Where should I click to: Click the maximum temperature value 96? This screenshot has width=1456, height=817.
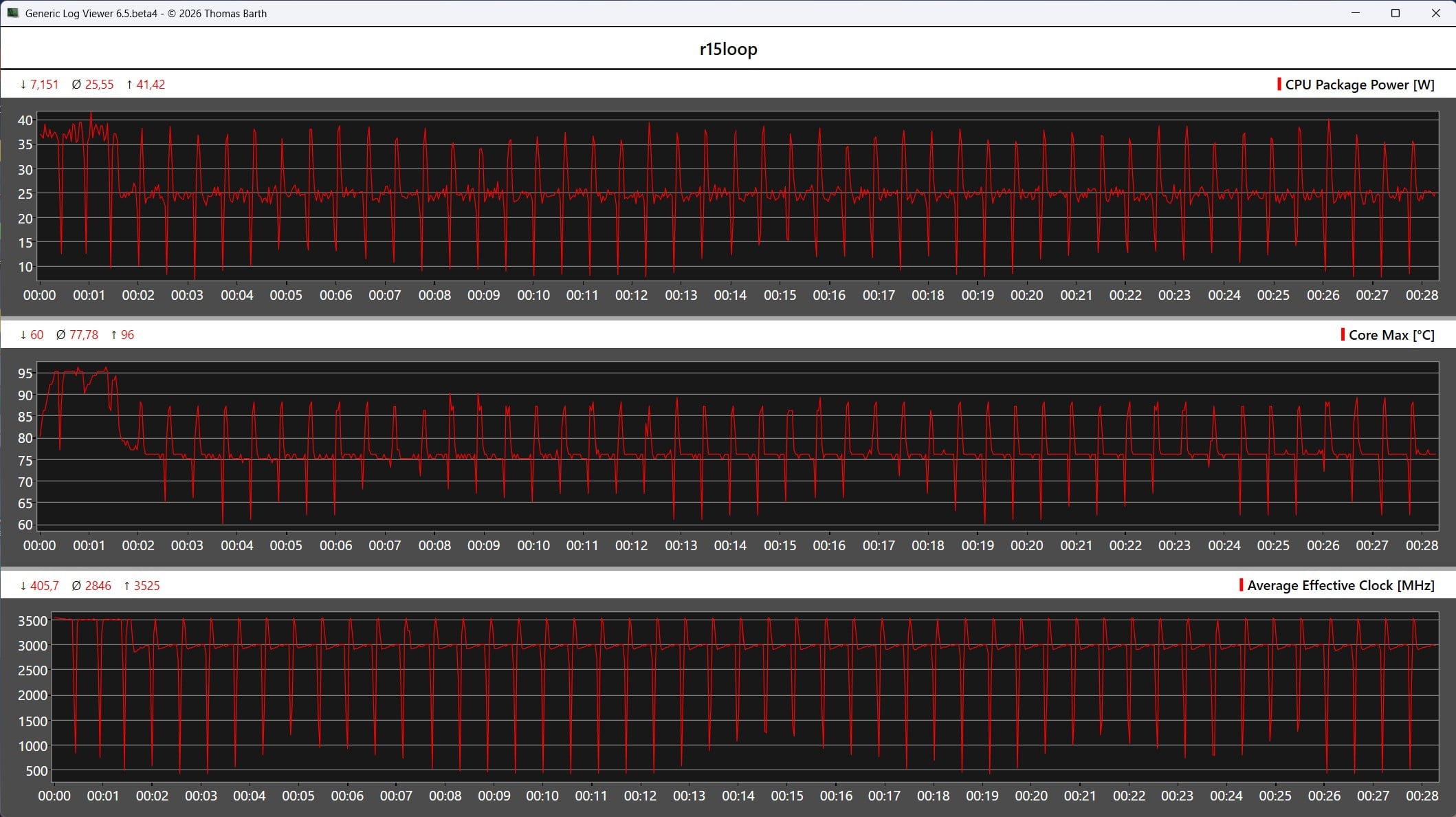pos(127,335)
